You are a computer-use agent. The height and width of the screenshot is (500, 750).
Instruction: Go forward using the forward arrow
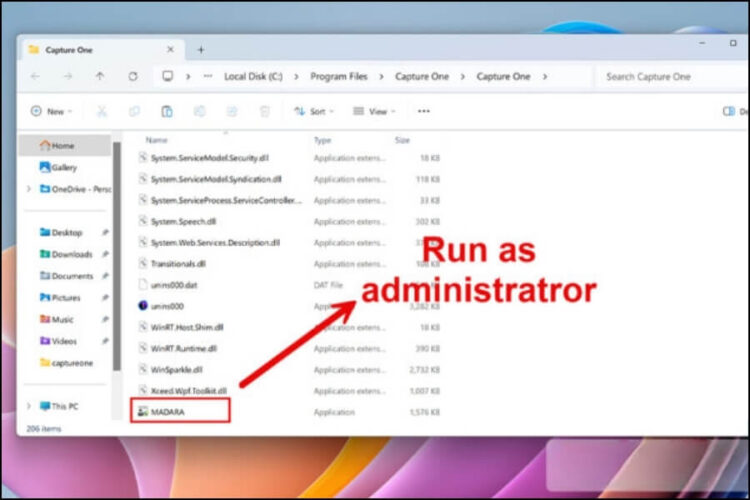[67, 76]
